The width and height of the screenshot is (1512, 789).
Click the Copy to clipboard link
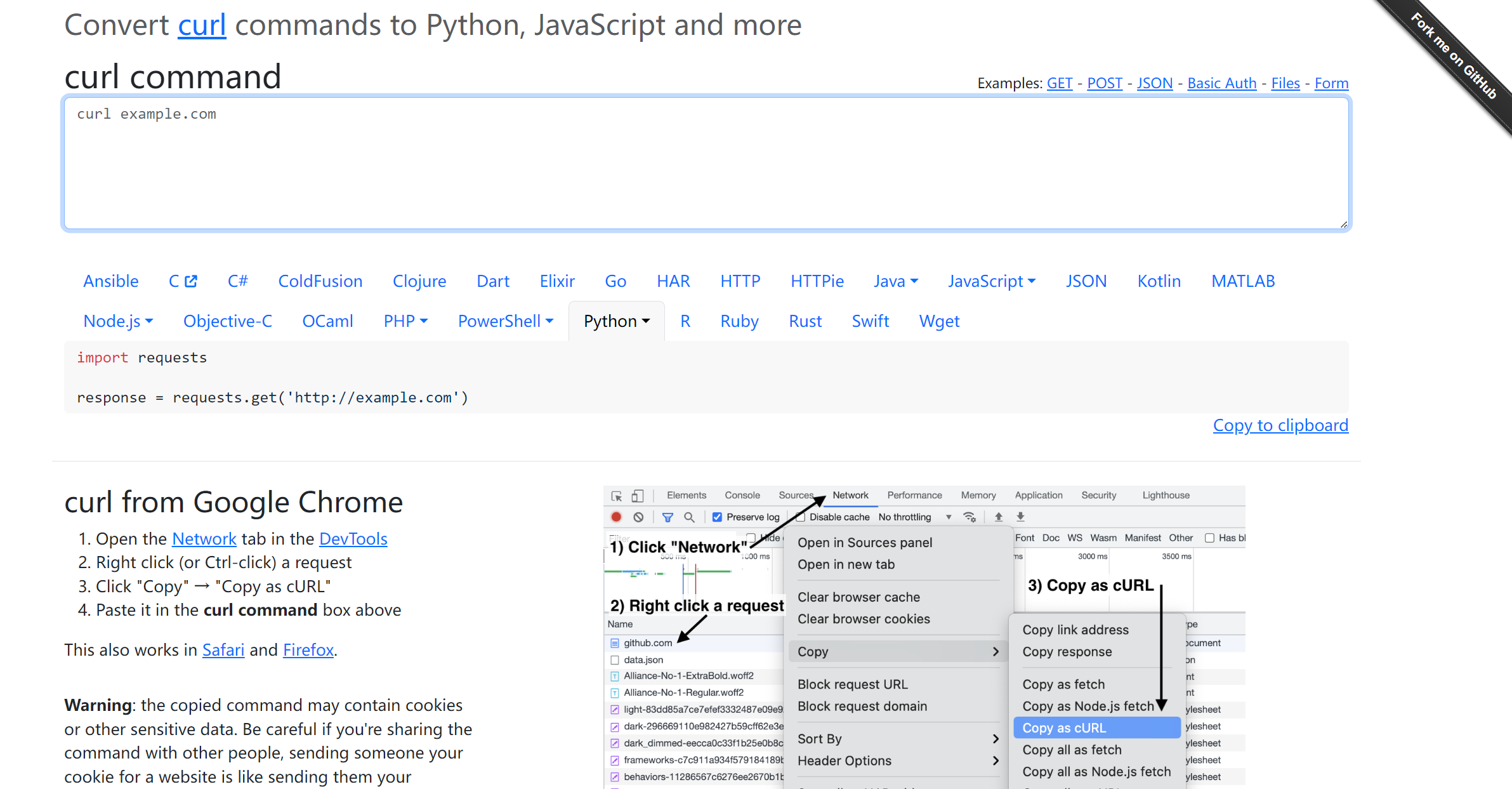[1280, 425]
